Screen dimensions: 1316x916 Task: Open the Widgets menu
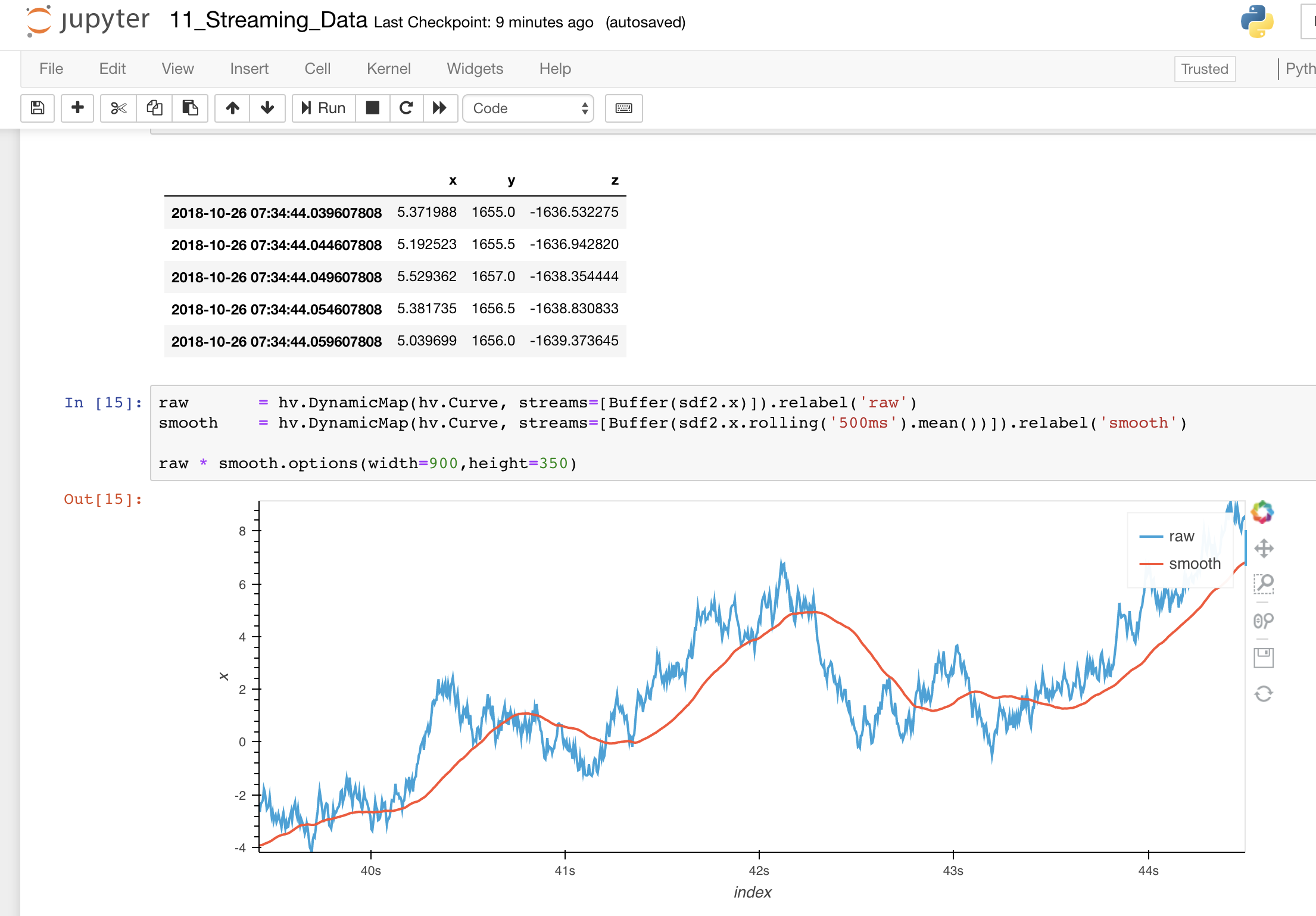475,68
